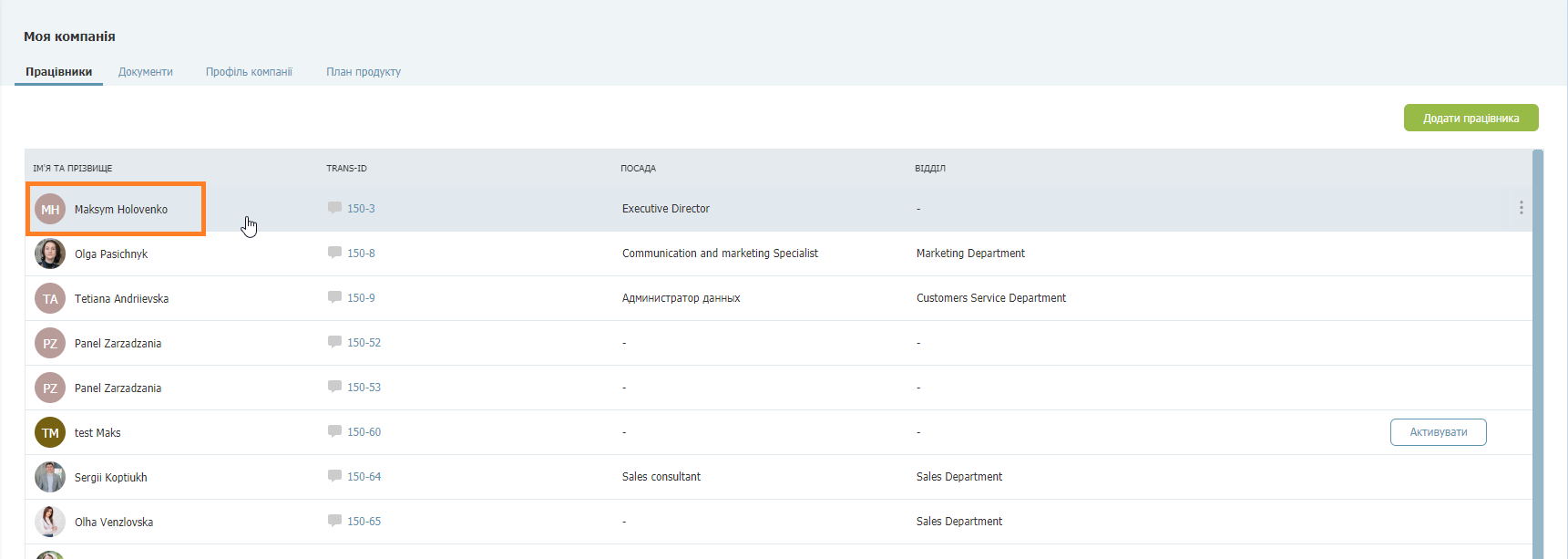
Task: Open trans-ID link 150-52
Action: (364, 343)
